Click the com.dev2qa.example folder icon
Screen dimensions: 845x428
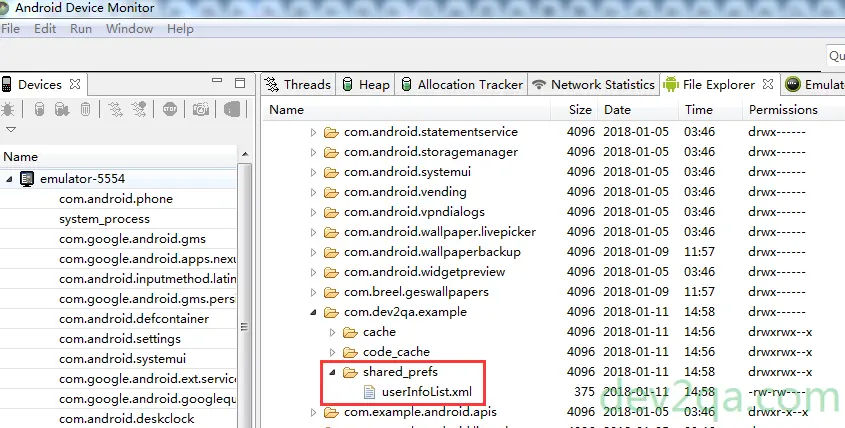(331, 312)
